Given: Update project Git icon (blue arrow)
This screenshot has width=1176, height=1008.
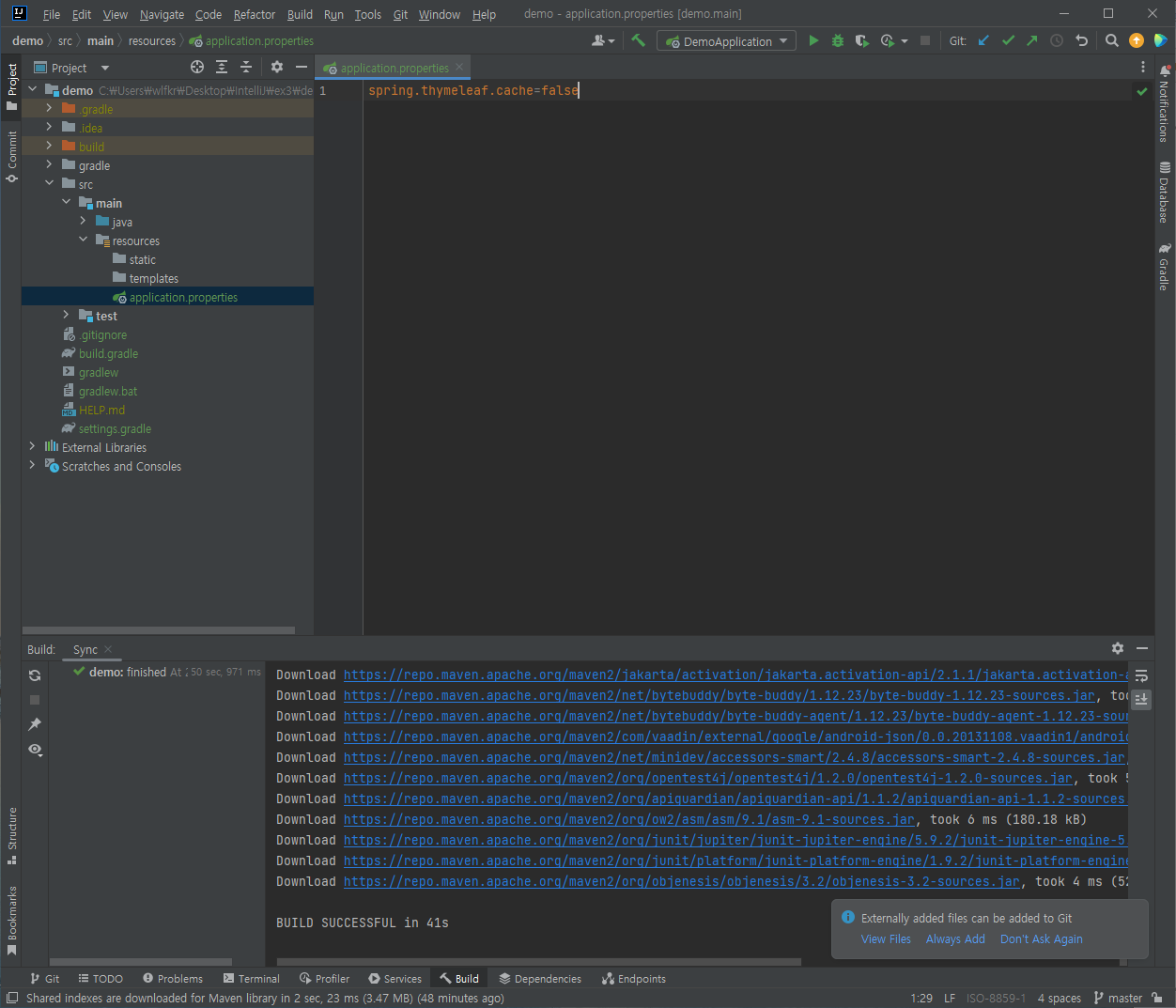Looking at the screenshot, I should coord(983,40).
